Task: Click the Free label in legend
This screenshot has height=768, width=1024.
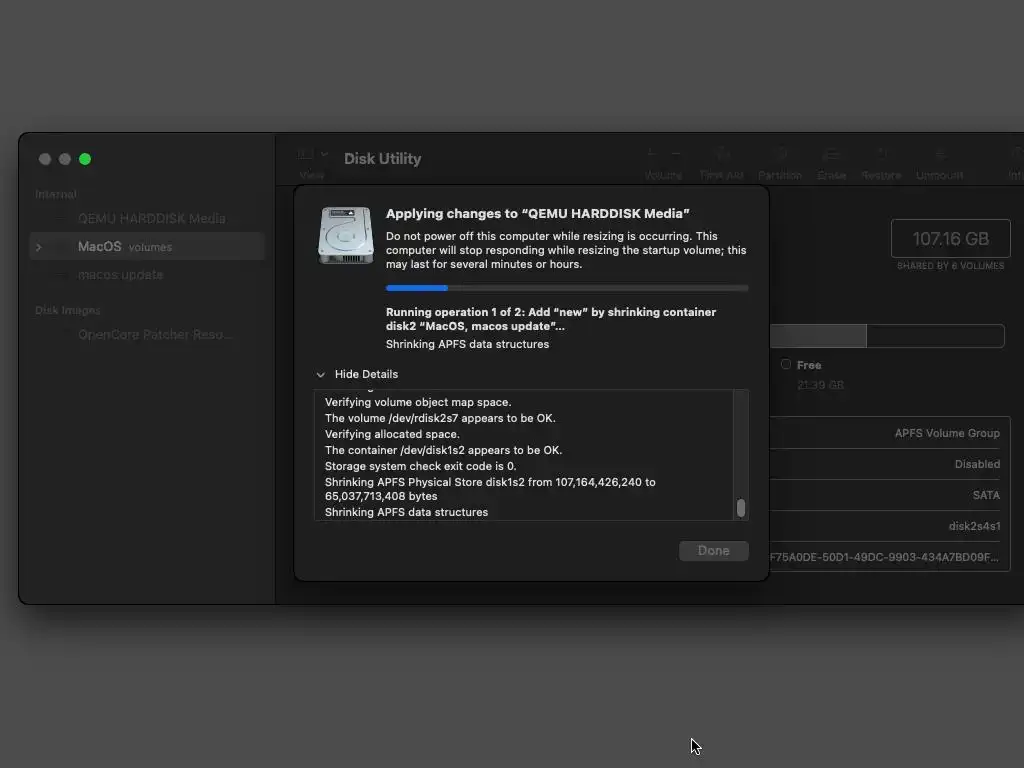Action: 808,365
